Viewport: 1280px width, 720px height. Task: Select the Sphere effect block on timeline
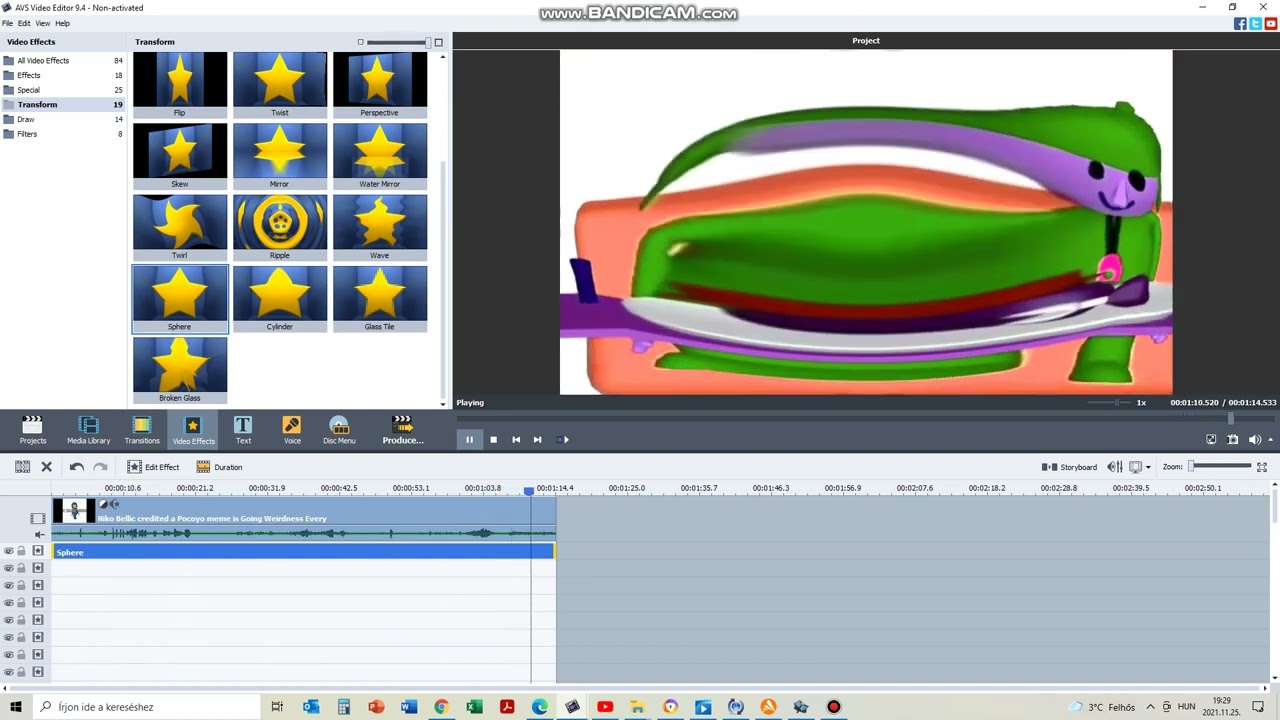[303, 552]
